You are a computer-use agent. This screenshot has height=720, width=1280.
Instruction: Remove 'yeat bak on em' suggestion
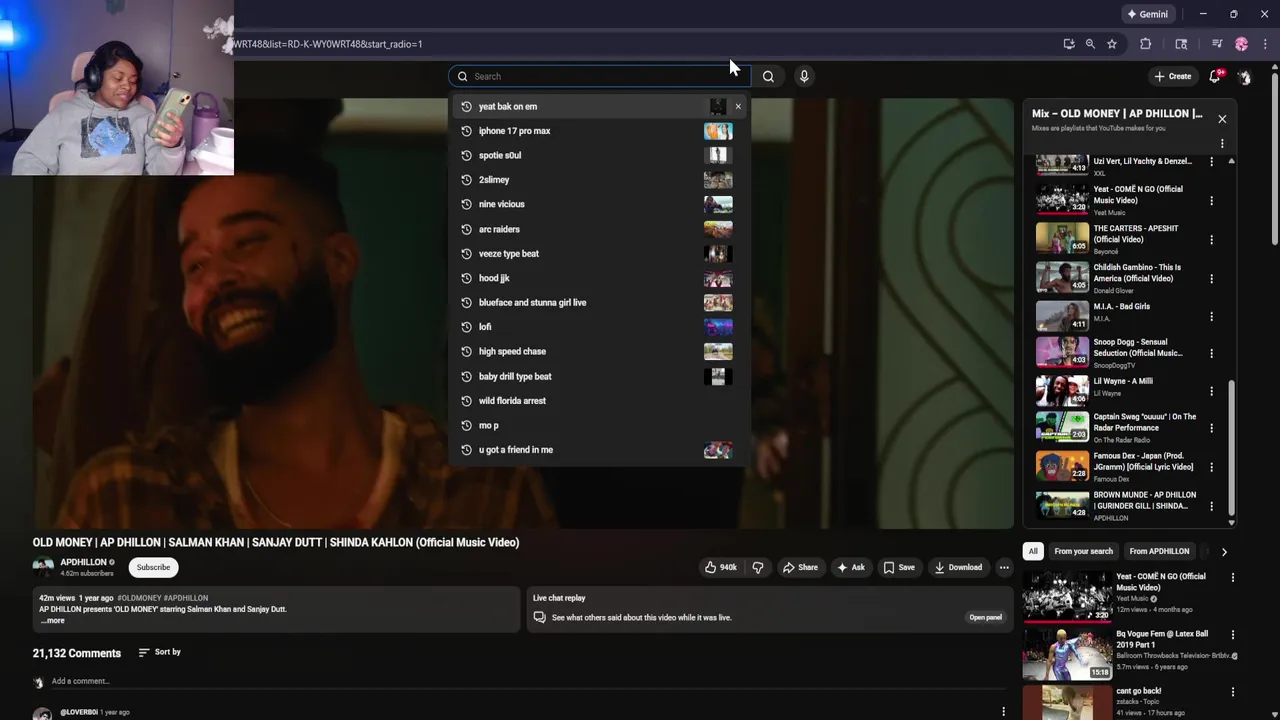tap(738, 106)
